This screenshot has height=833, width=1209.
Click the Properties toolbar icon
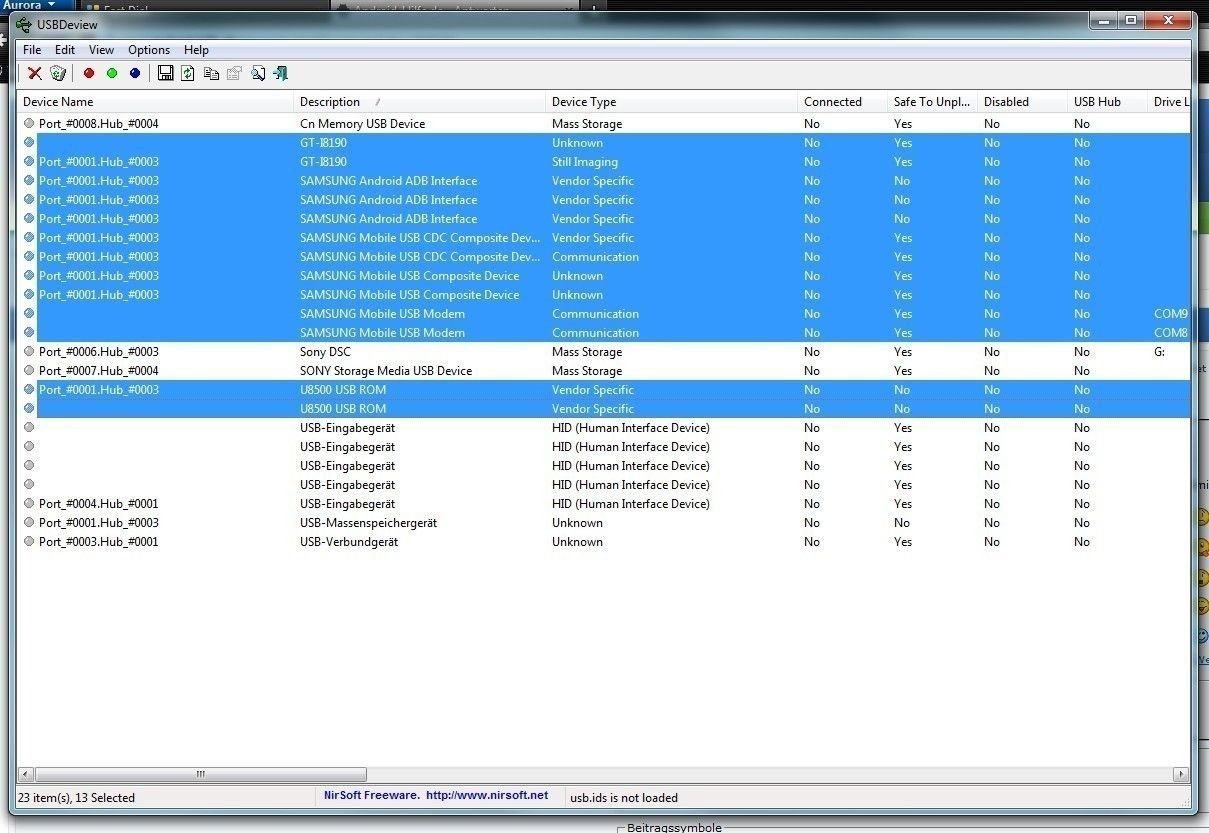coord(234,73)
